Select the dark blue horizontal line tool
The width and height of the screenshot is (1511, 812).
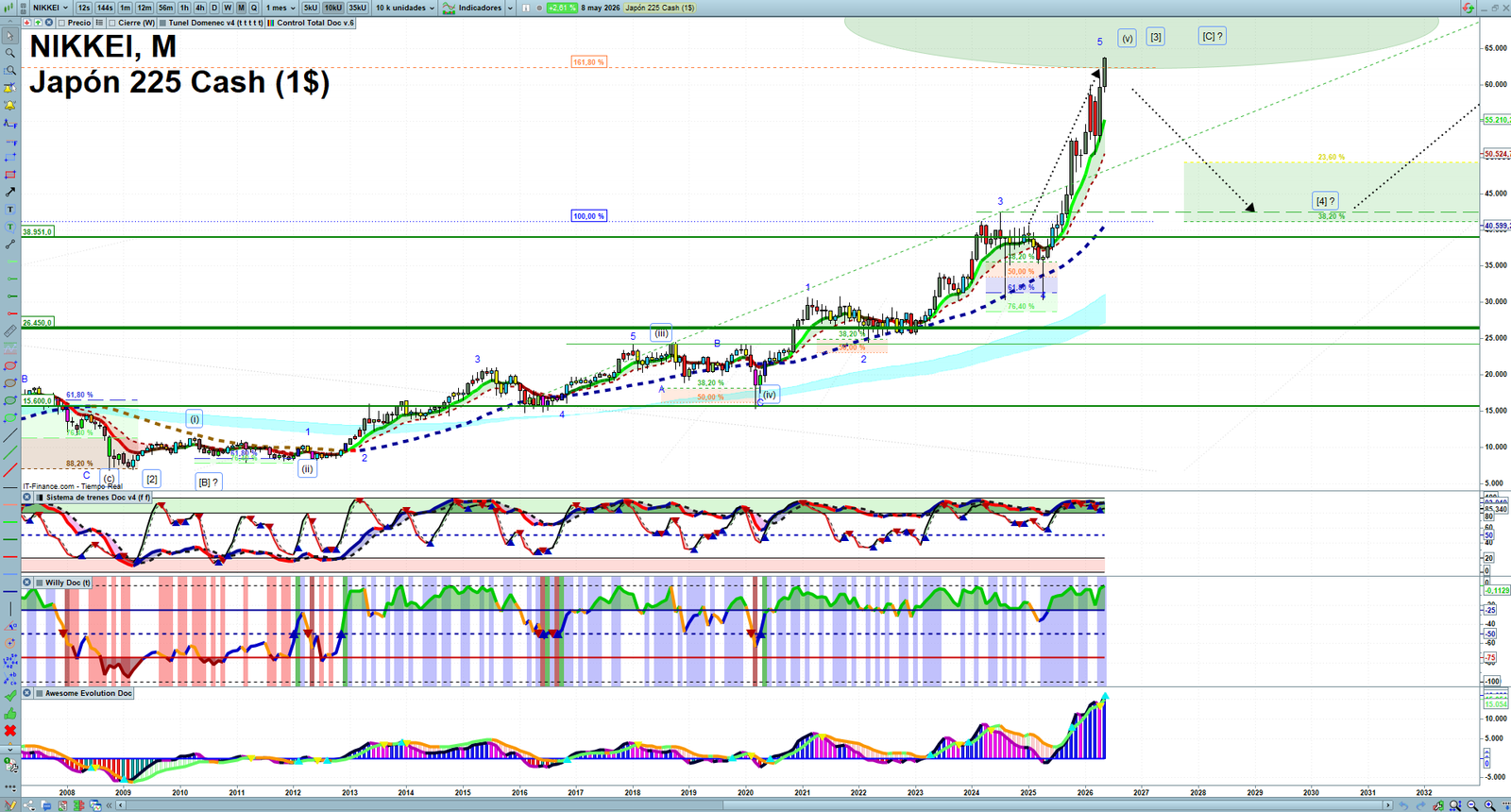coord(10,591)
